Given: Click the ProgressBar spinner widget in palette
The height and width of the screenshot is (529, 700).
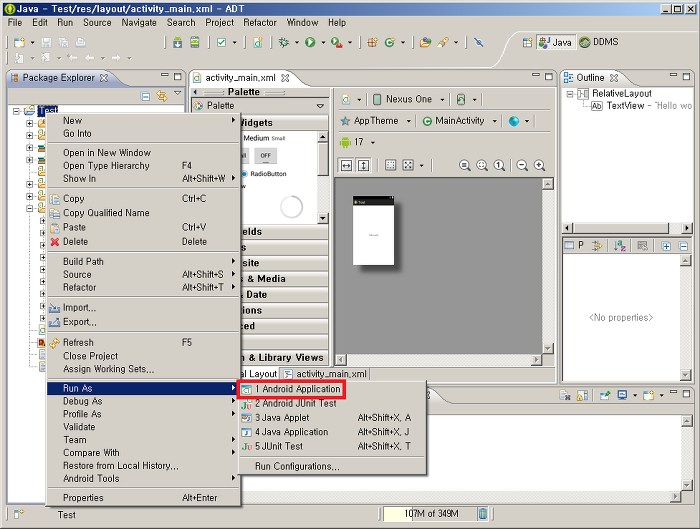Looking at the screenshot, I should (291, 207).
